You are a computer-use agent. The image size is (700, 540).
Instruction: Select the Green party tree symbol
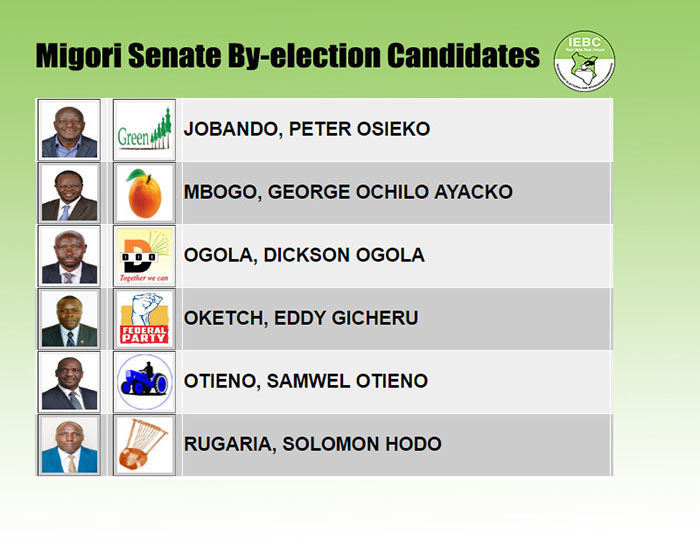click(x=144, y=130)
